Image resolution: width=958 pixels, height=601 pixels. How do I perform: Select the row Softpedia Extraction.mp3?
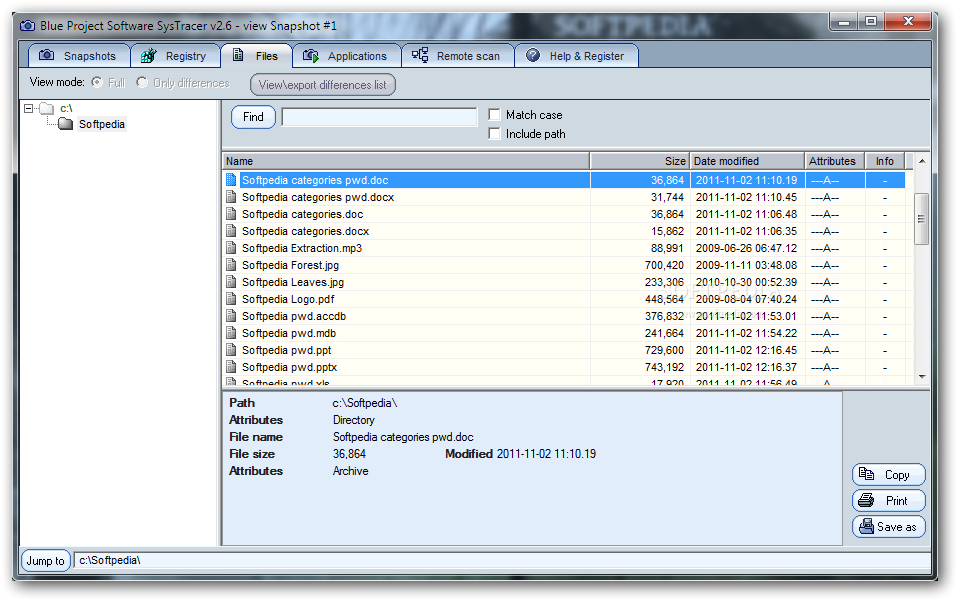tap(563, 248)
